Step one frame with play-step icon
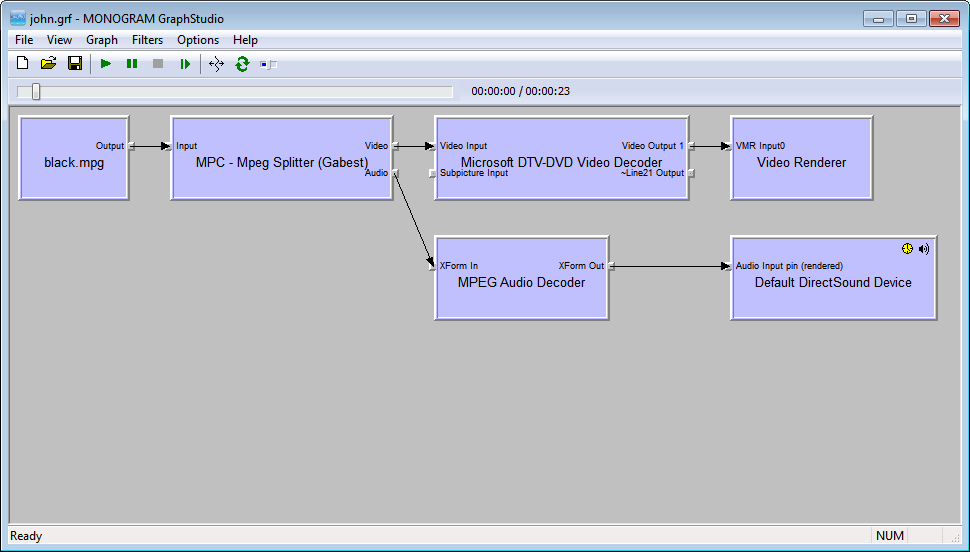 185,63
